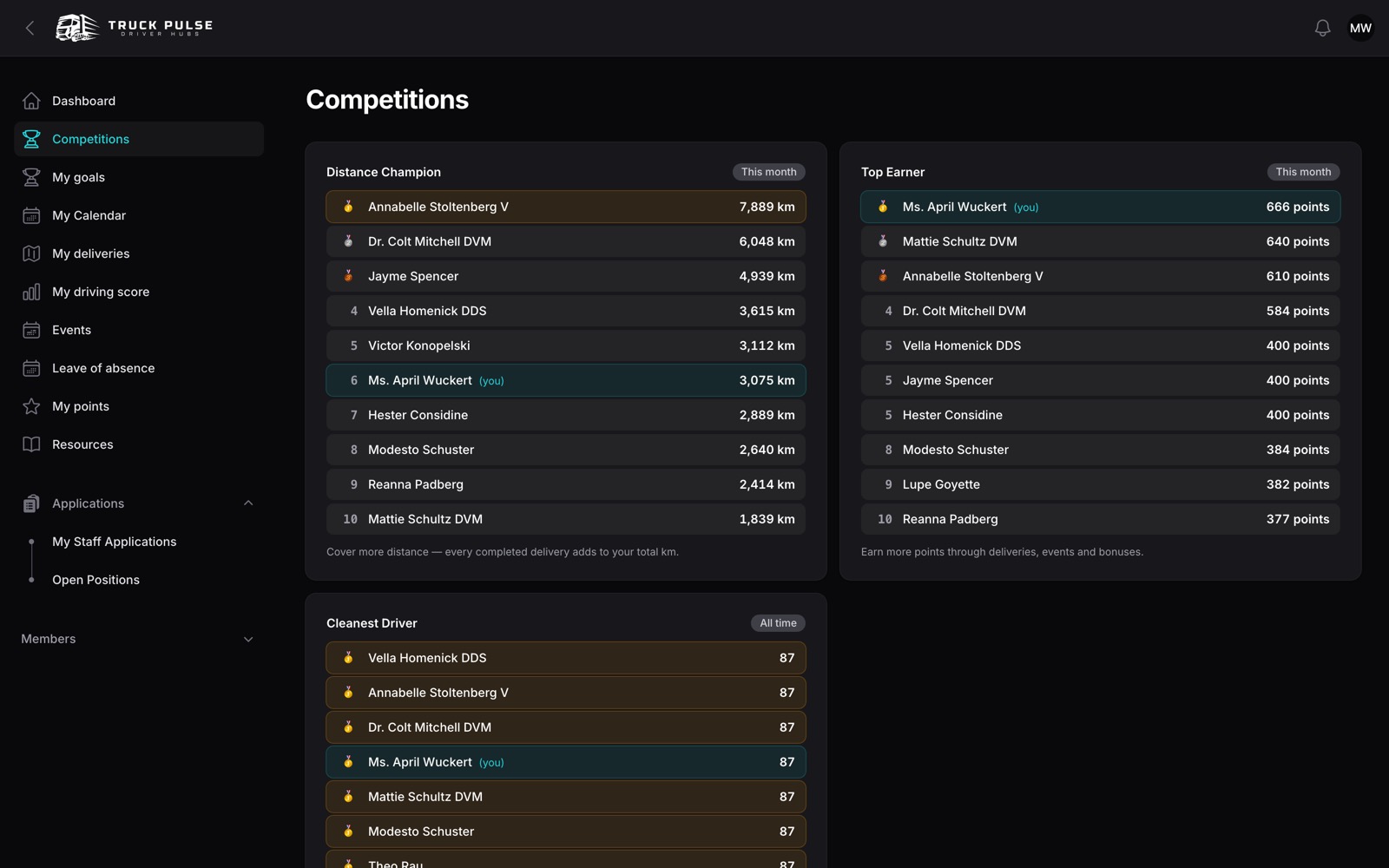Click the My deliveries map icon
1389x868 pixels.
tap(31, 253)
